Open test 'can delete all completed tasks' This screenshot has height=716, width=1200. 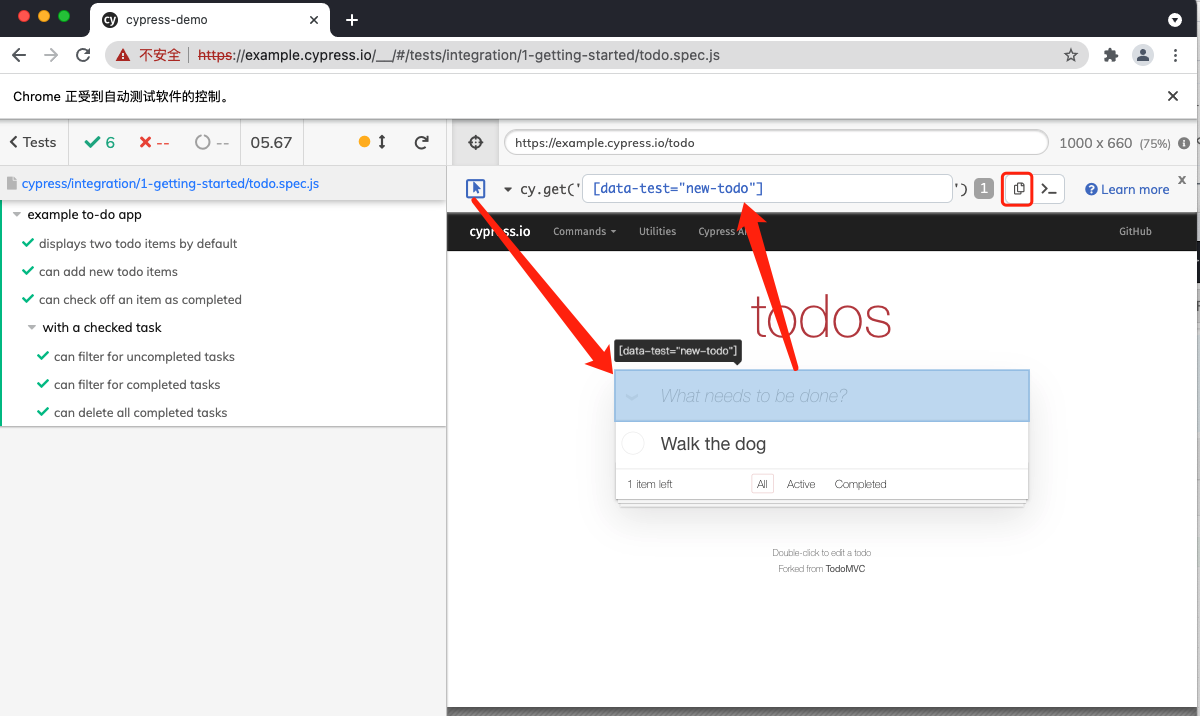tap(141, 413)
